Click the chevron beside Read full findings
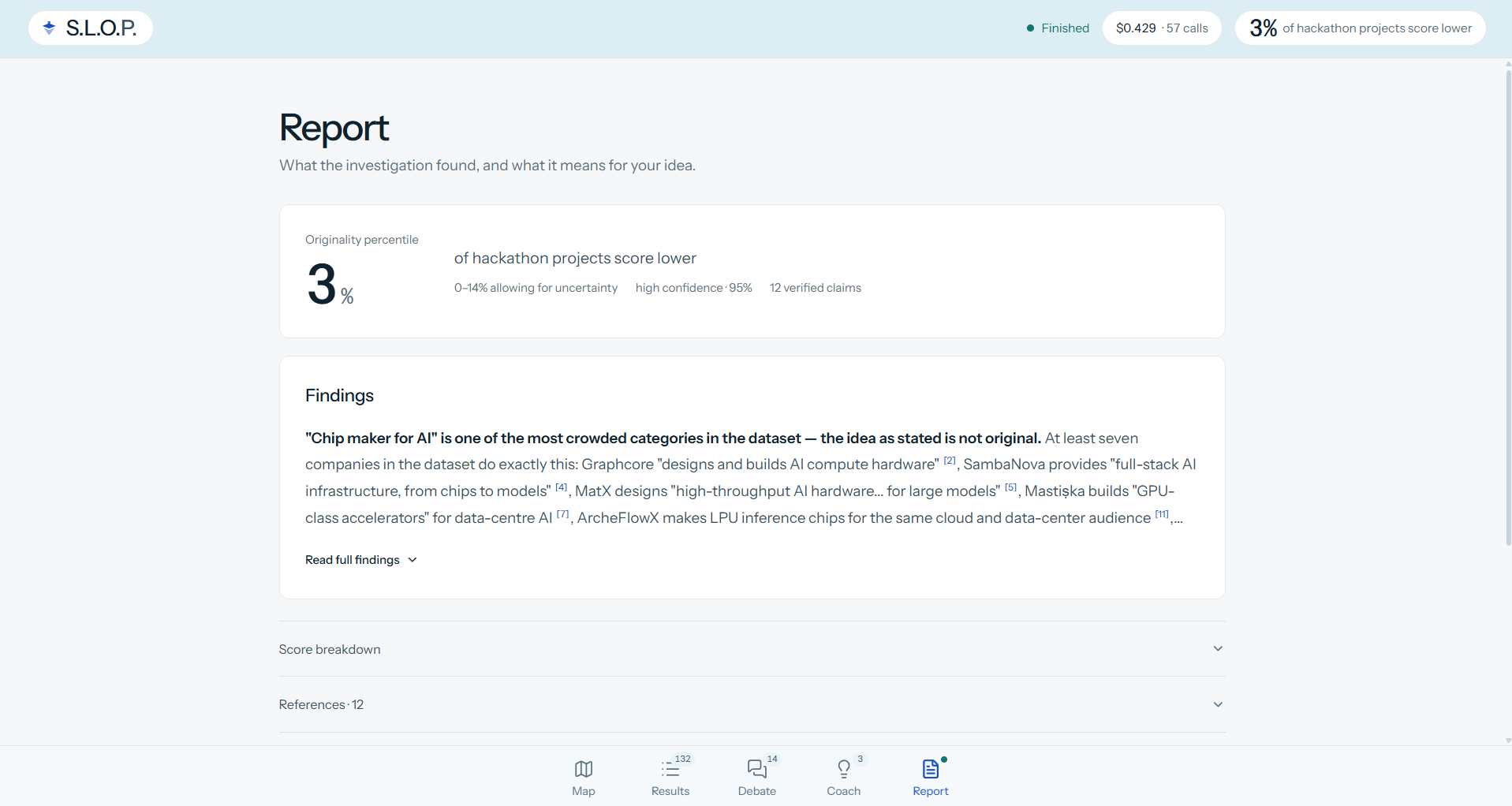The image size is (1512, 806). (413, 560)
